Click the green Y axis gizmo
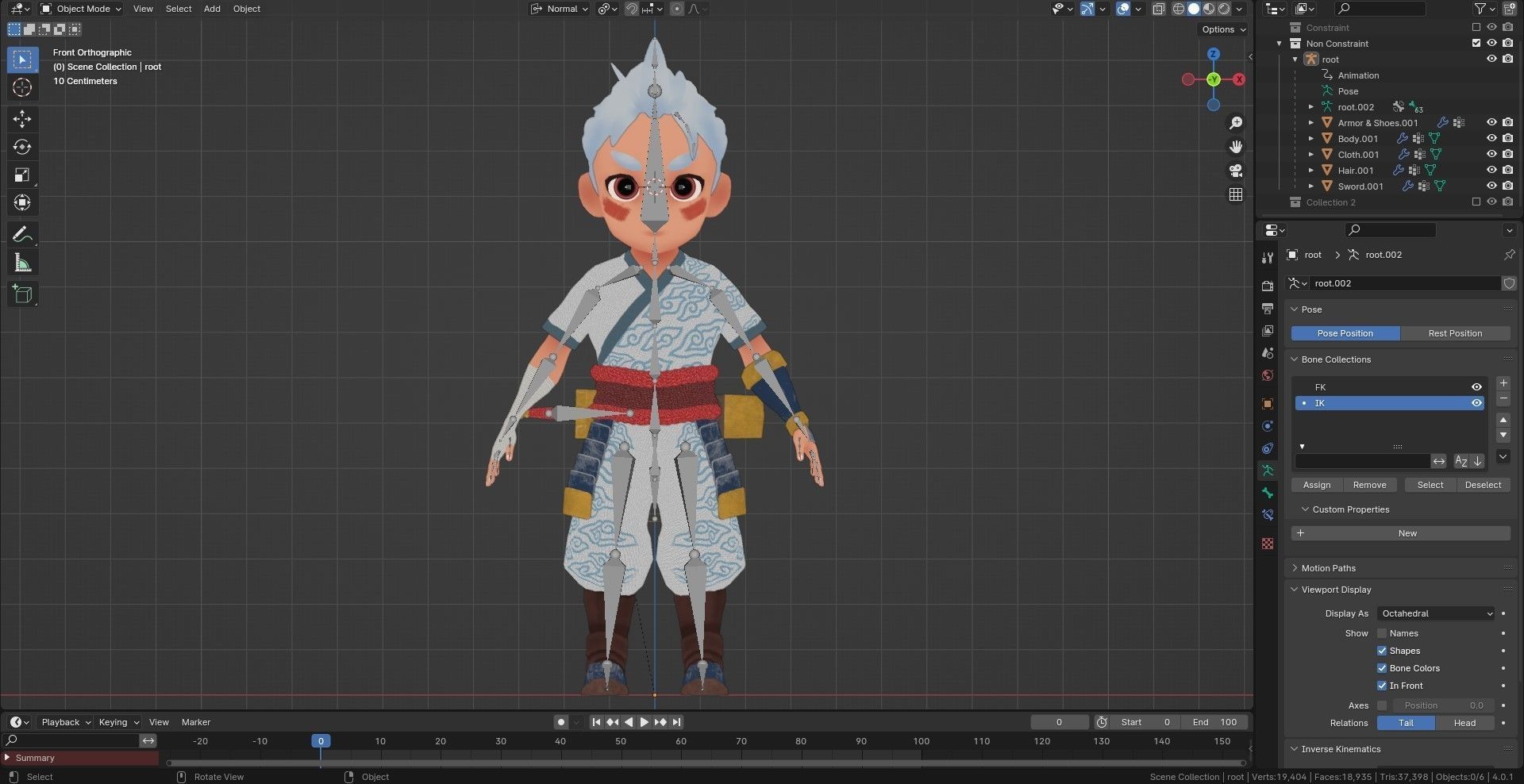 [x=1213, y=79]
